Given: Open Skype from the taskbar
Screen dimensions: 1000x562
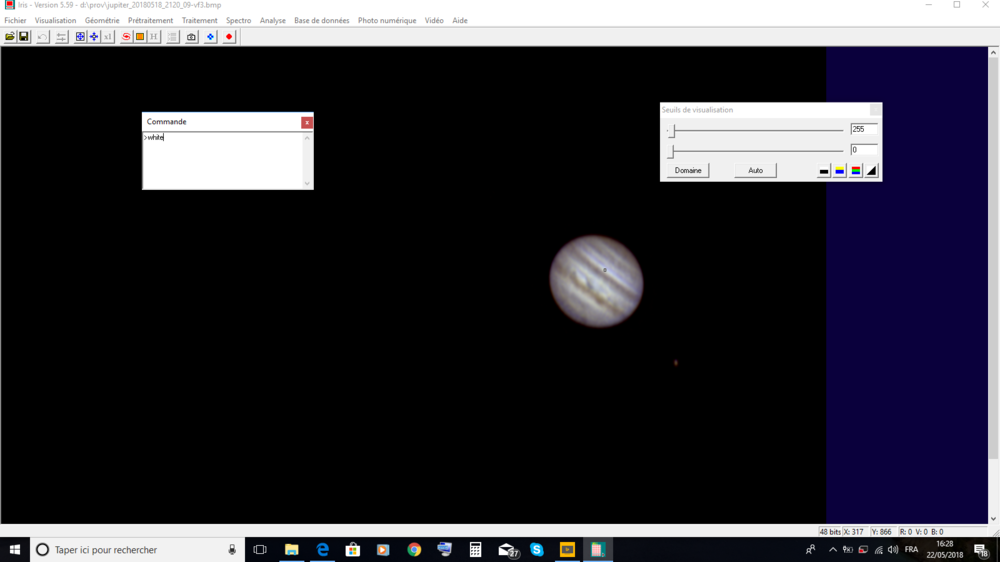Looking at the screenshot, I should point(536,549).
